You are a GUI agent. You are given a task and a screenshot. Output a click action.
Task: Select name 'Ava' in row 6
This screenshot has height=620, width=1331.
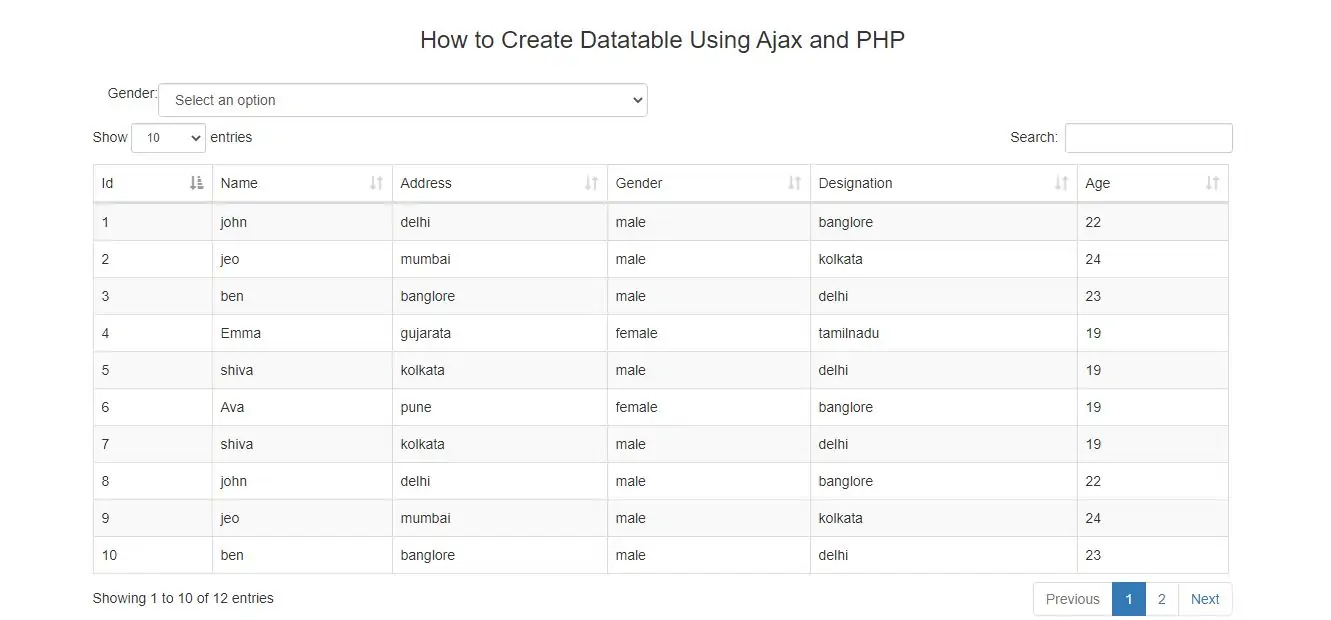(x=232, y=407)
